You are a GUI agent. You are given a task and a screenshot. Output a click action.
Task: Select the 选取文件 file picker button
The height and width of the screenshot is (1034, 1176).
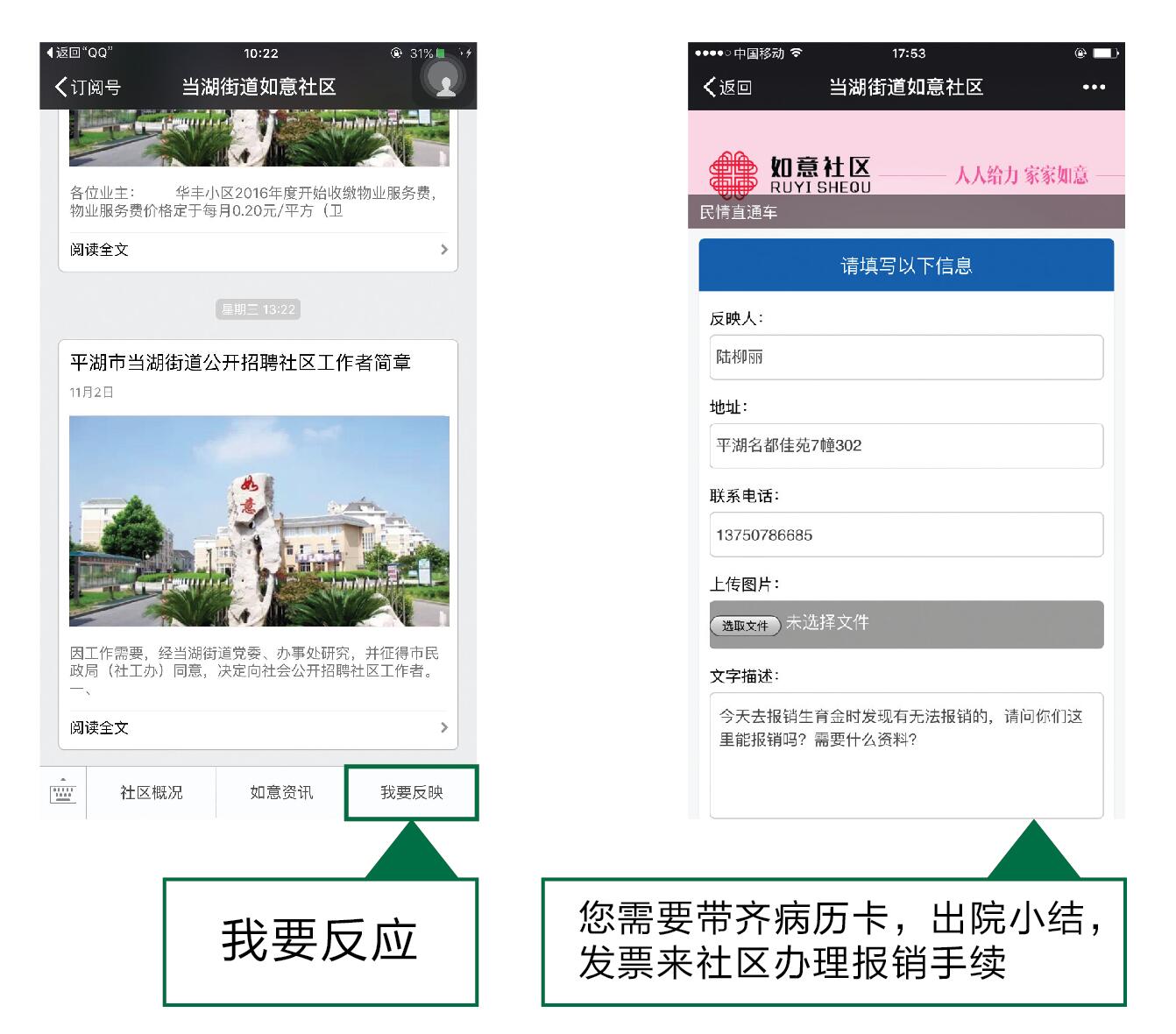[x=745, y=625]
